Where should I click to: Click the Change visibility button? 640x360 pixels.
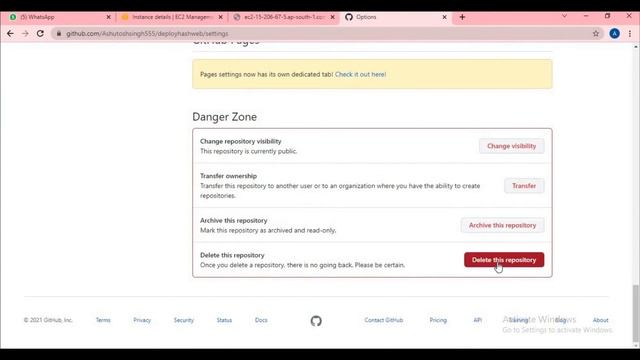click(511, 146)
